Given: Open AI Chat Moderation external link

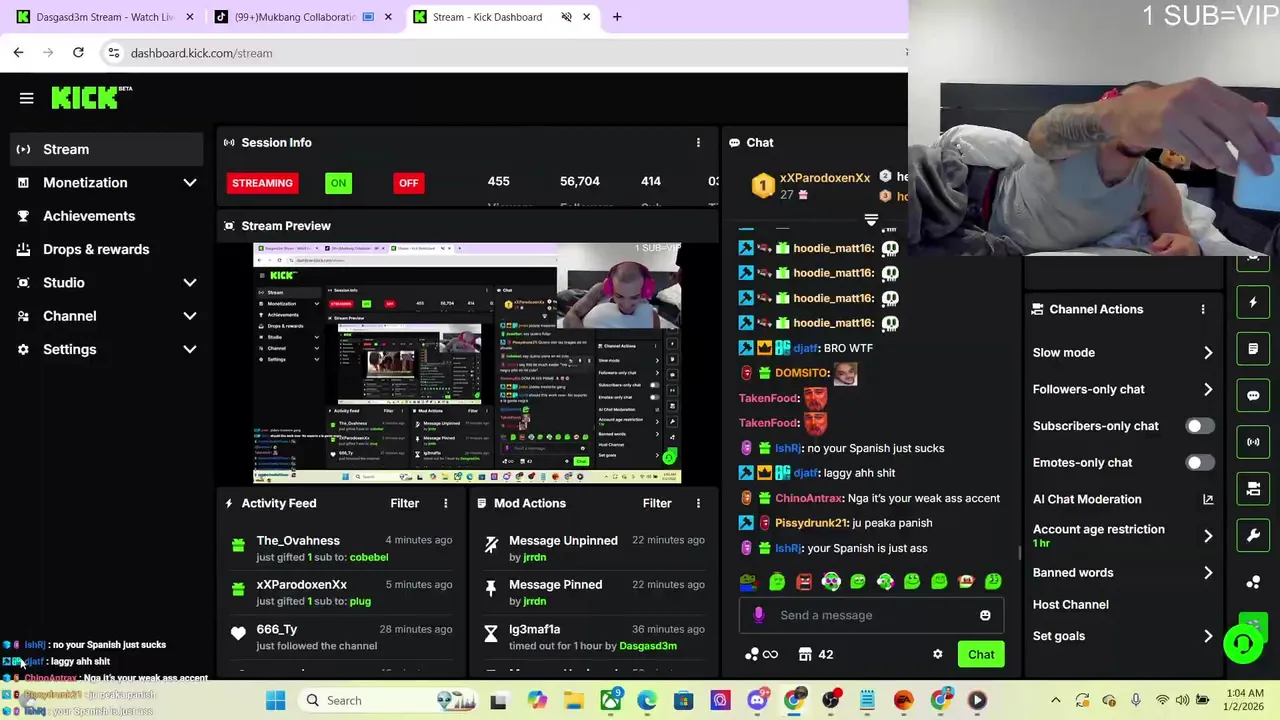Looking at the screenshot, I should coord(1208,499).
